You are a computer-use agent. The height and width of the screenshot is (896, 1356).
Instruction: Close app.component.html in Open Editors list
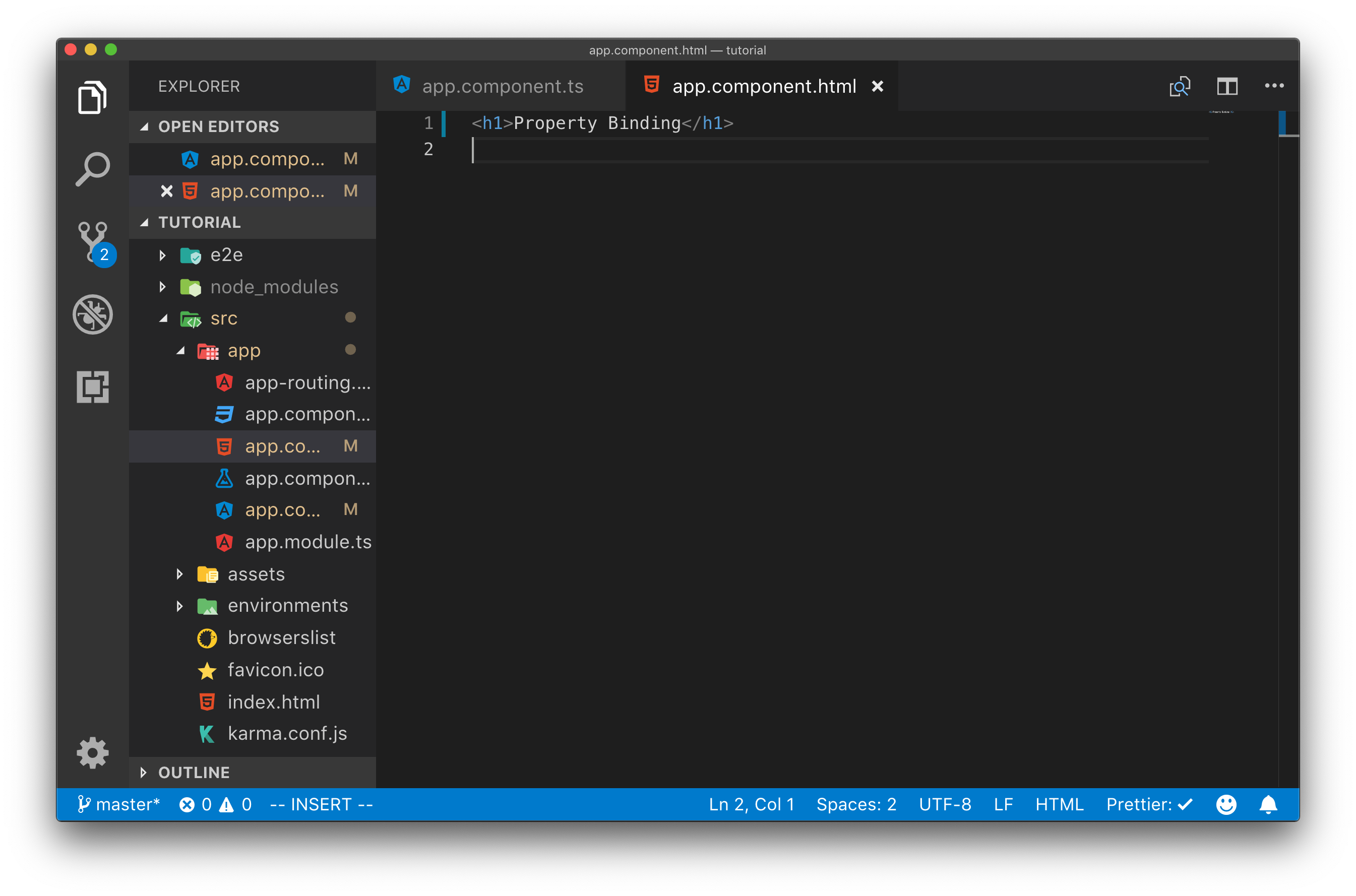pyautogui.click(x=166, y=191)
